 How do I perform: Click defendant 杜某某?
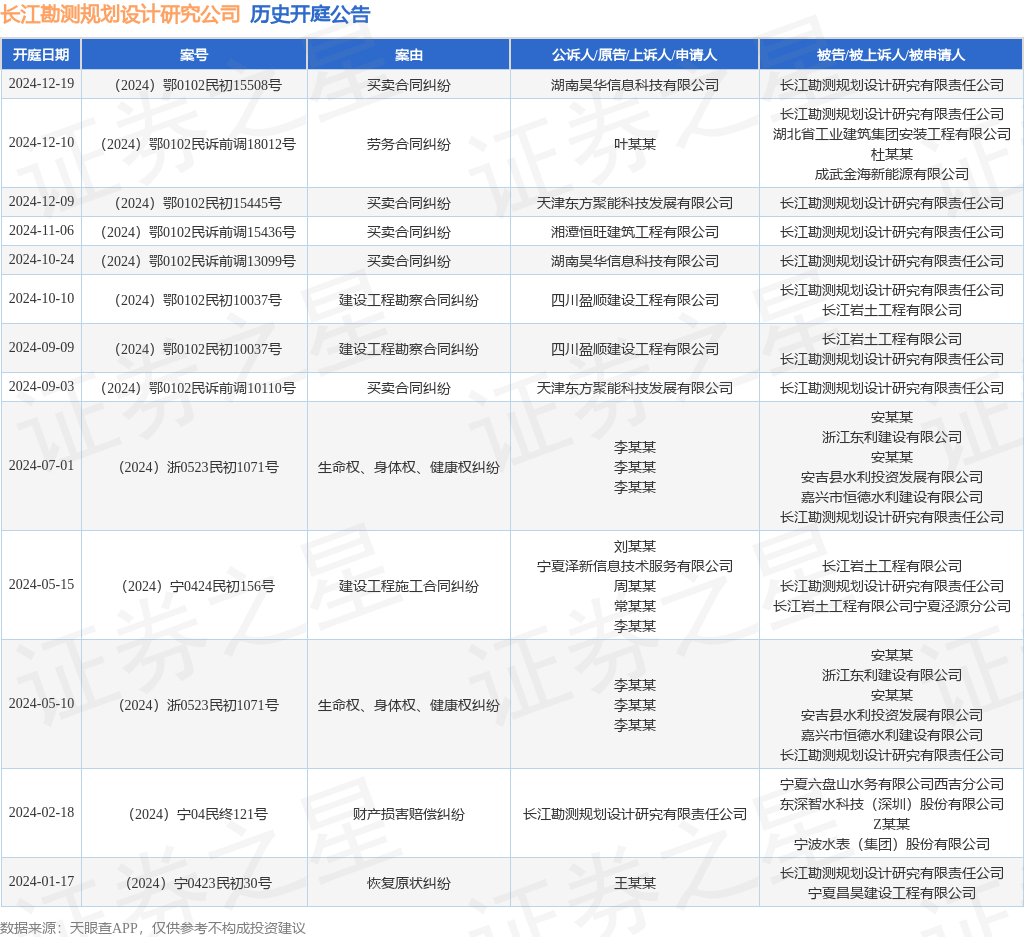[891, 154]
